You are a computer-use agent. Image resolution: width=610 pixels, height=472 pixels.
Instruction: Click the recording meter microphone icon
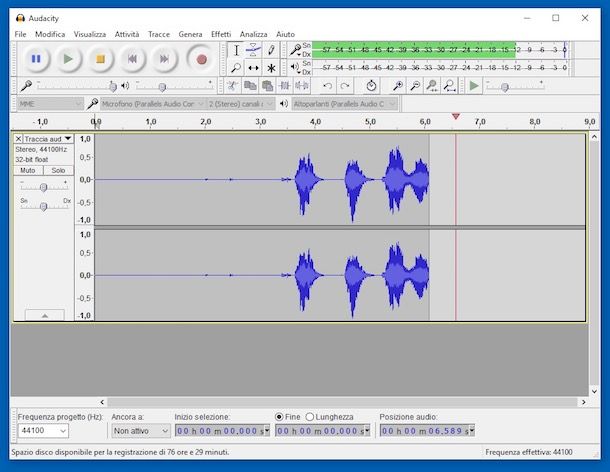coord(295,50)
